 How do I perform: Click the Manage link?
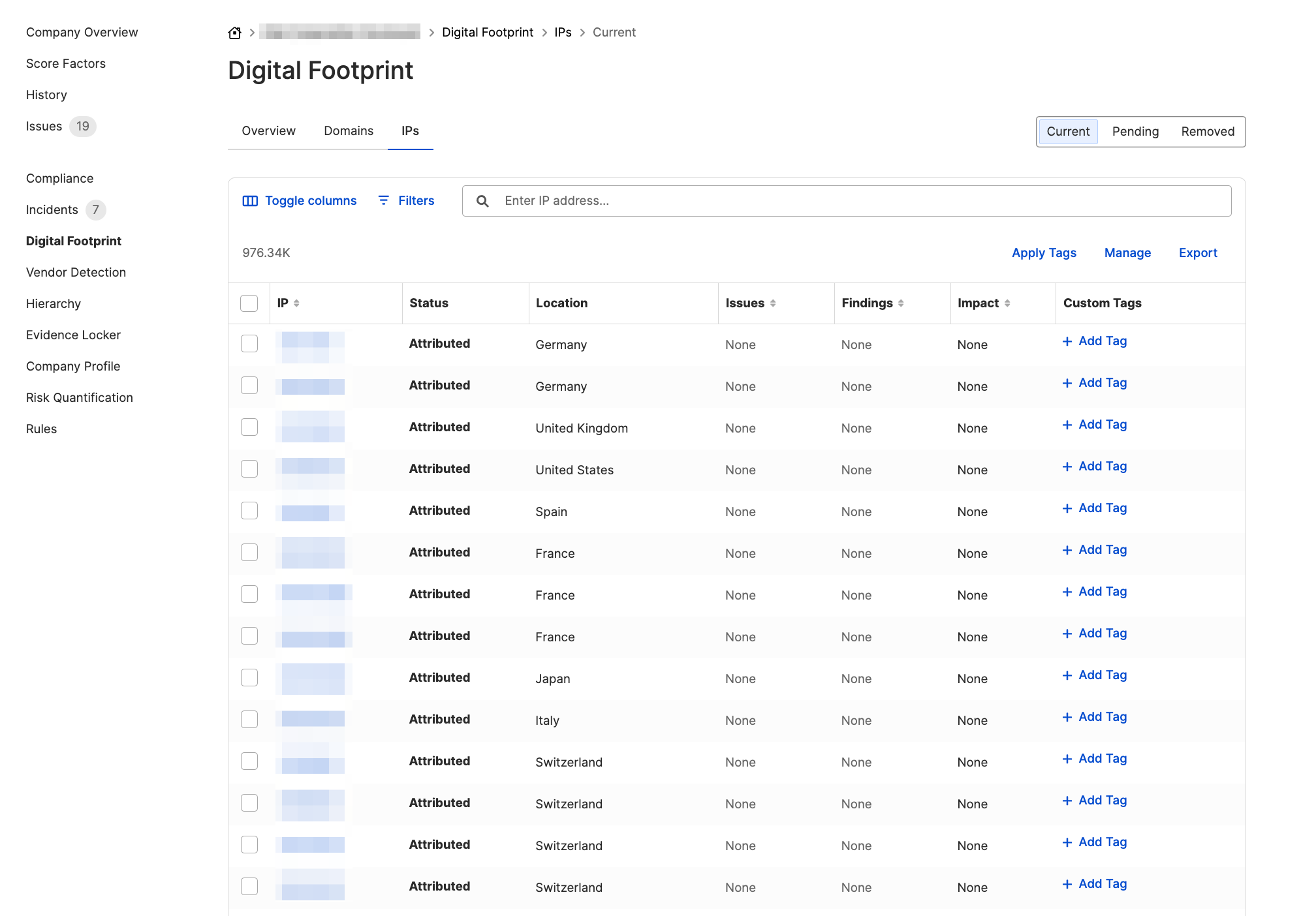1127,252
